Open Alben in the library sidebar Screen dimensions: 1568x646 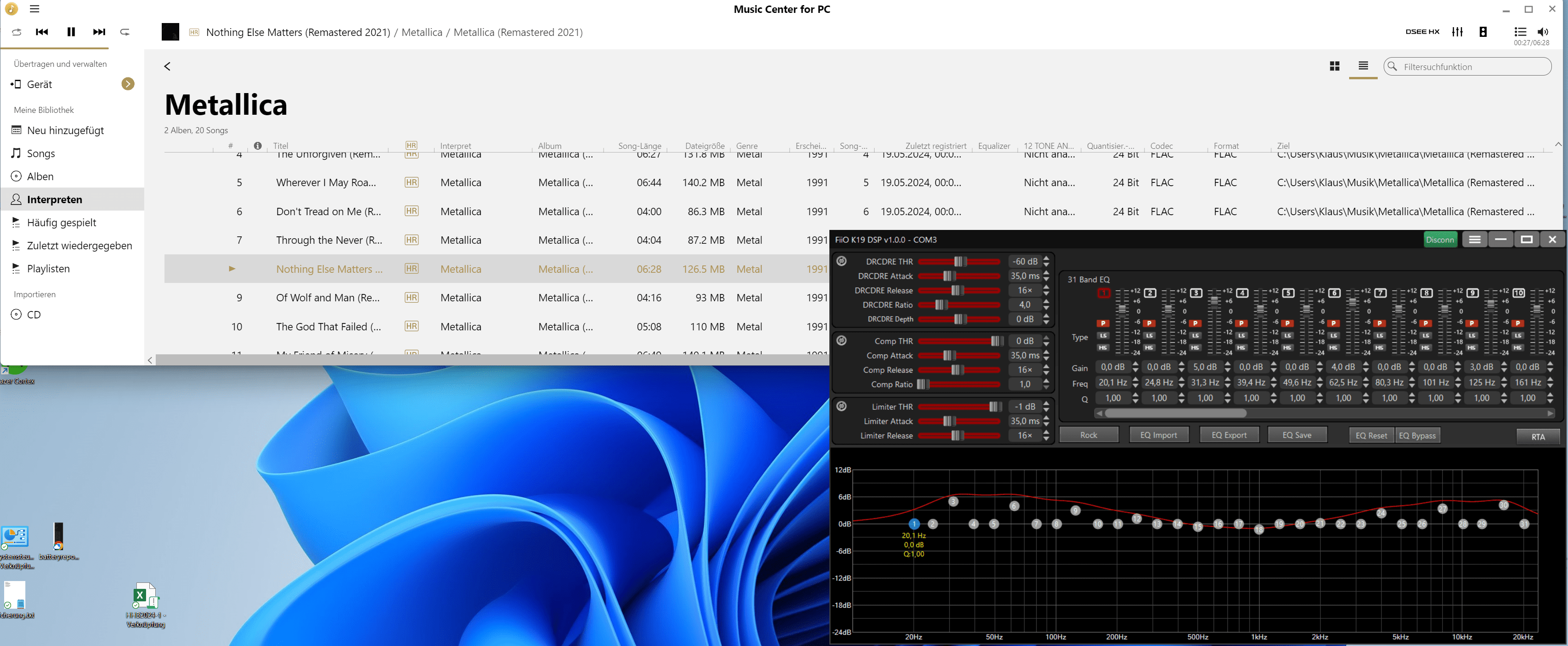tap(40, 176)
